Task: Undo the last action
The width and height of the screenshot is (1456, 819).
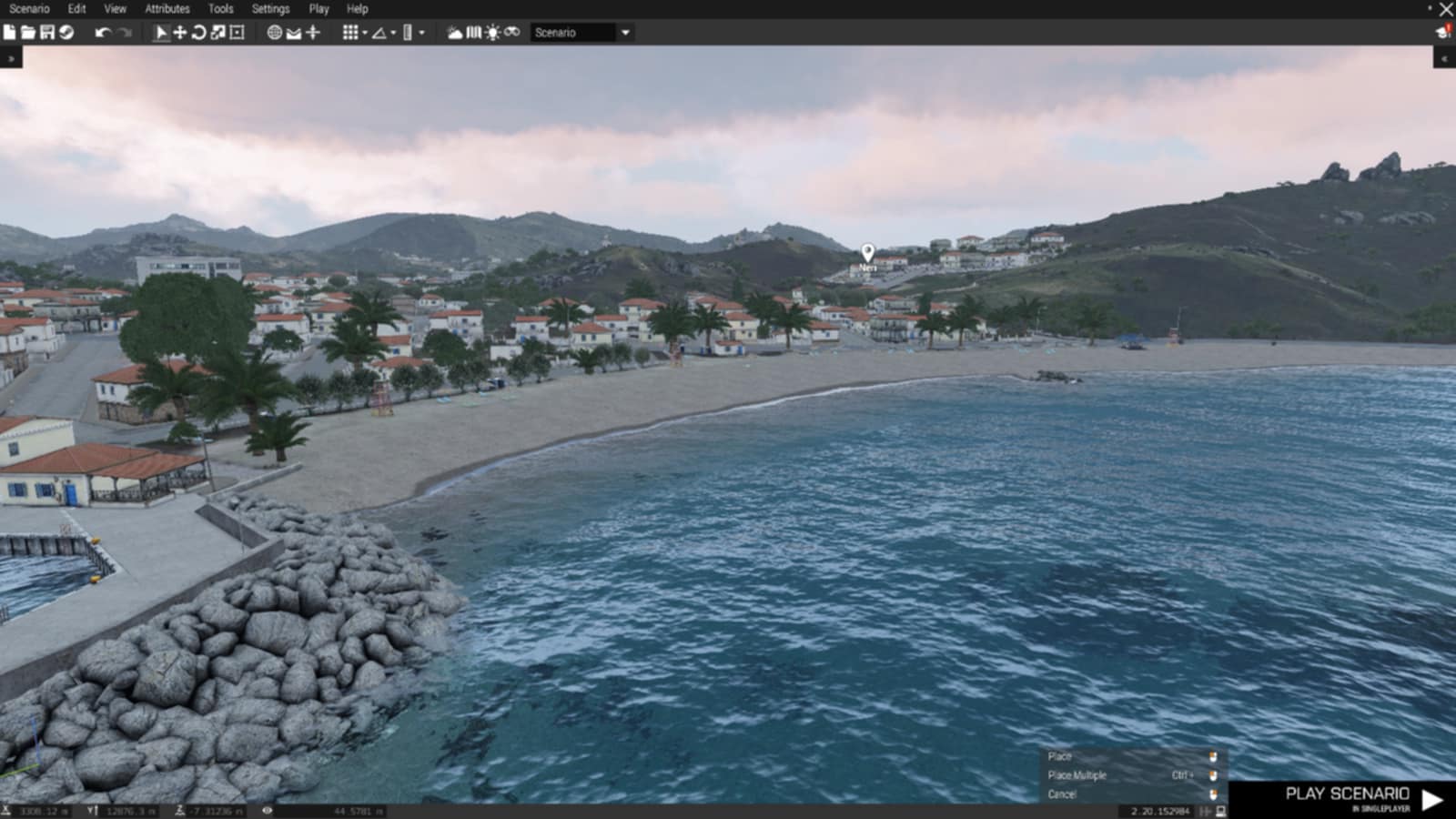Action: point(102,32)
